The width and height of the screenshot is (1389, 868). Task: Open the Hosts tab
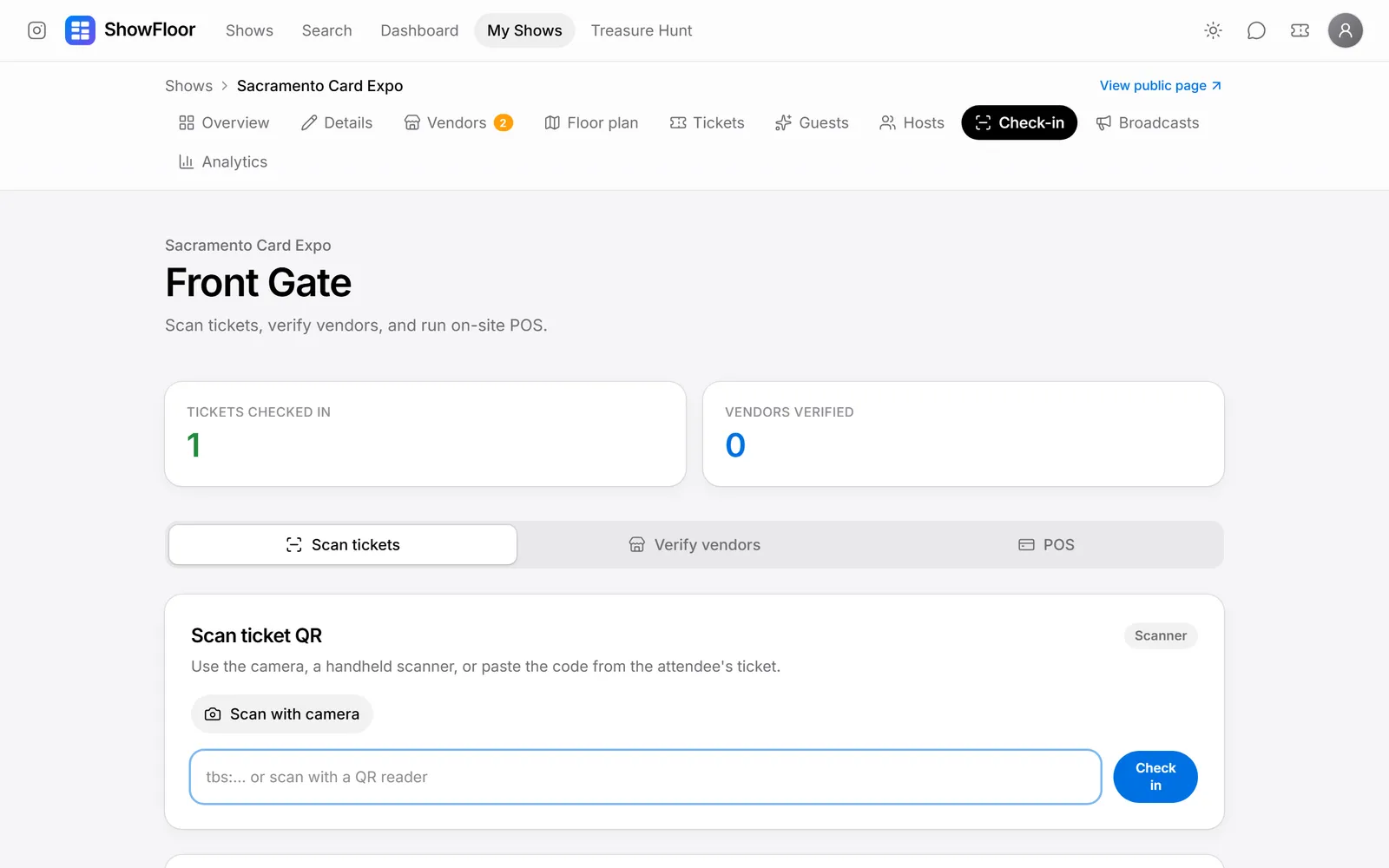pyautogui.click(x=912, y=122)
